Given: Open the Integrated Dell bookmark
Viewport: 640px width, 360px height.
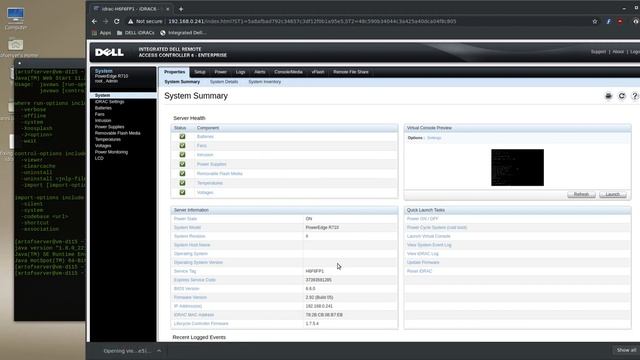Looking at the screenshot, I should pyautogui.click(x=183, y=33).
